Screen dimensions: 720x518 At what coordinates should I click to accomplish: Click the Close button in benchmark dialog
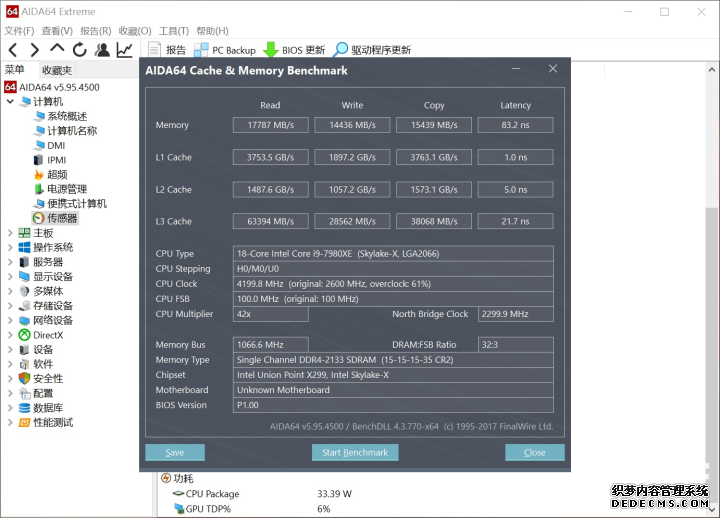534,452
